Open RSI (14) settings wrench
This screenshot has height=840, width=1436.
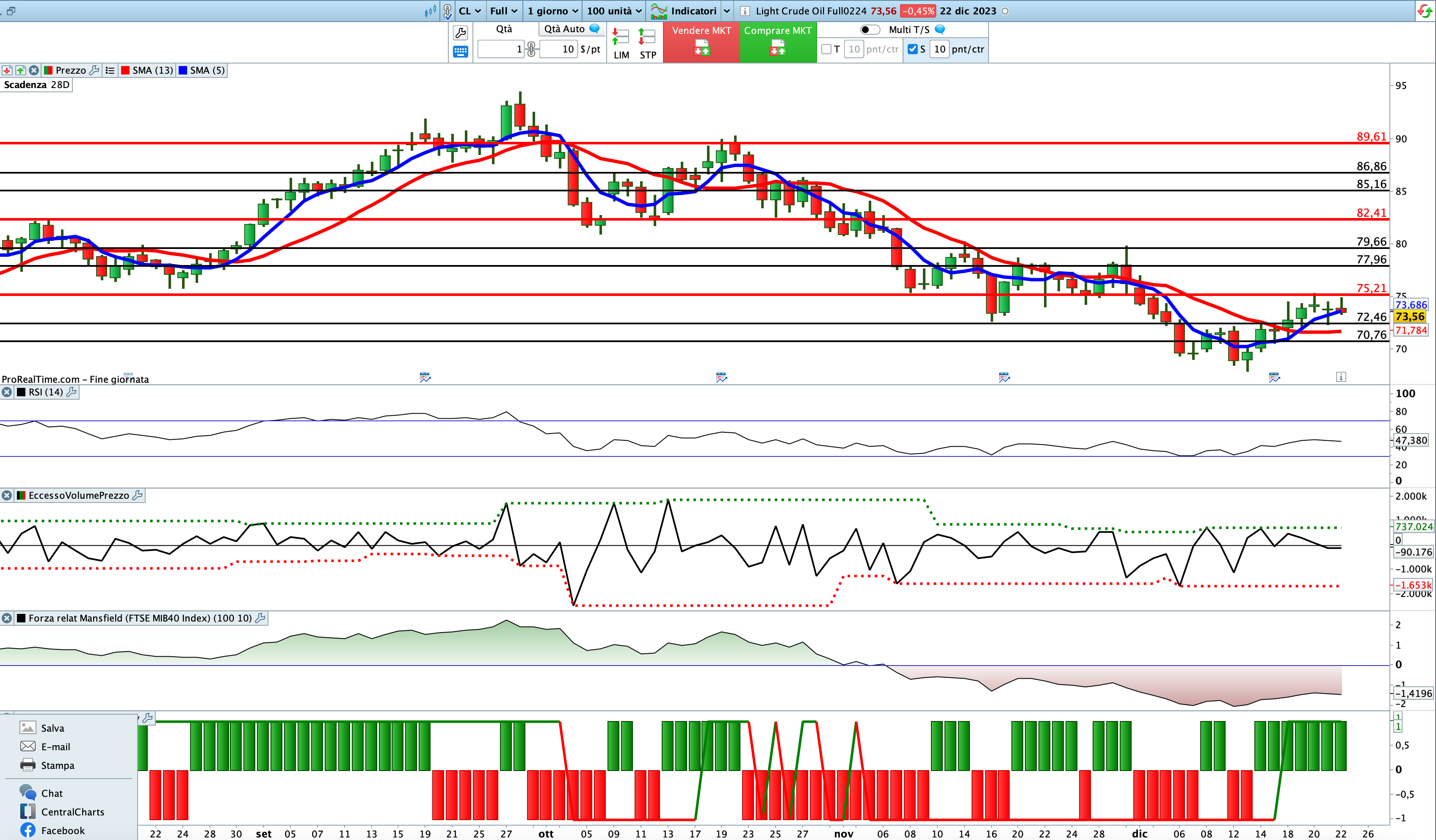[72, 392]
